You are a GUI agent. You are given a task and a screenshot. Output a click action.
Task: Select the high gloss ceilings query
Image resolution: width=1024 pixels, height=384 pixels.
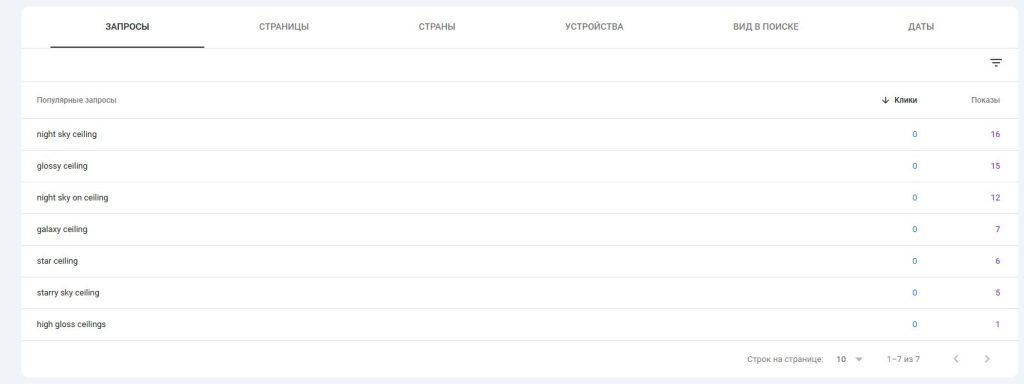pyautogui.click(x=519, y=325)
